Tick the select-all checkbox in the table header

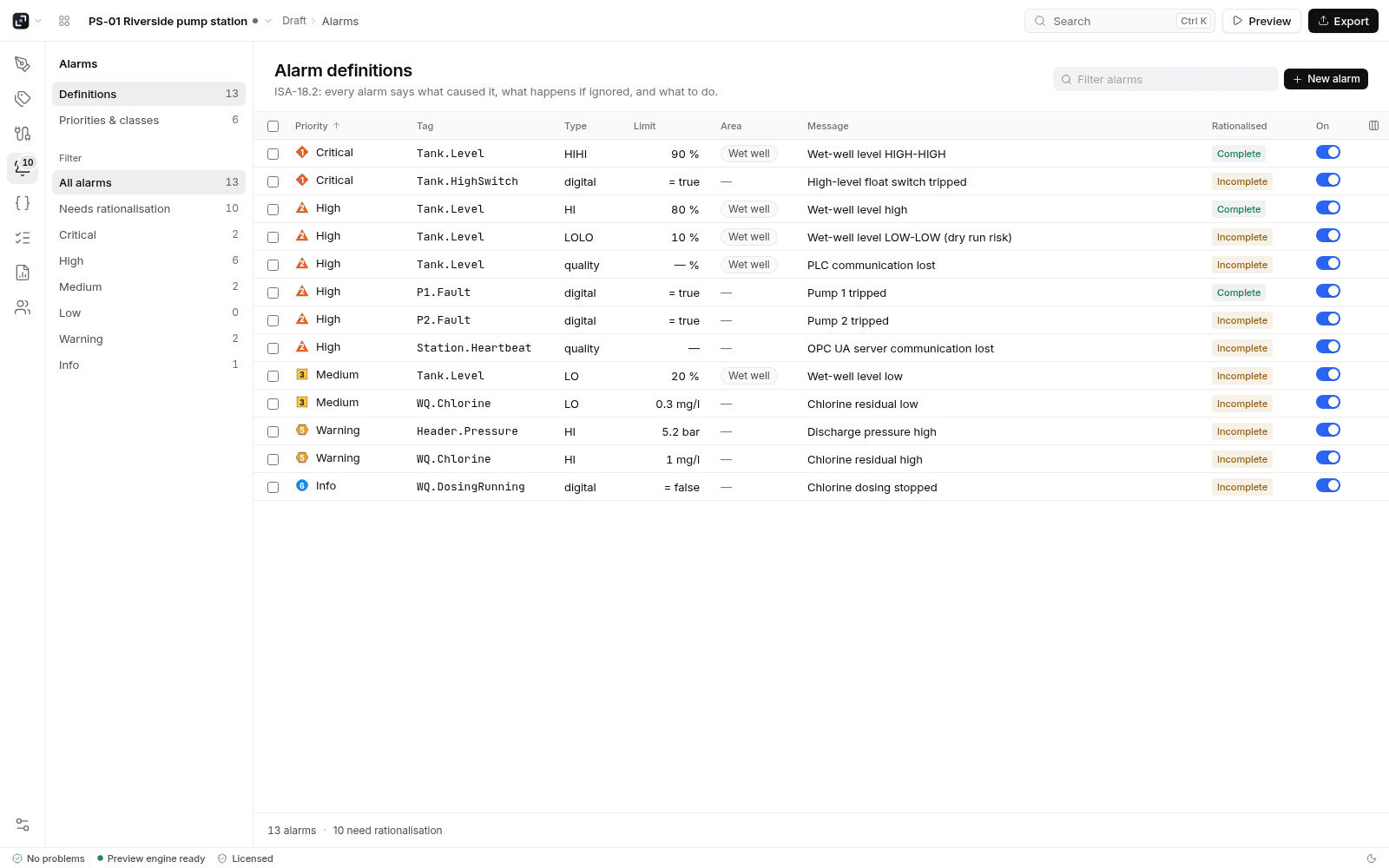point(273,126)
